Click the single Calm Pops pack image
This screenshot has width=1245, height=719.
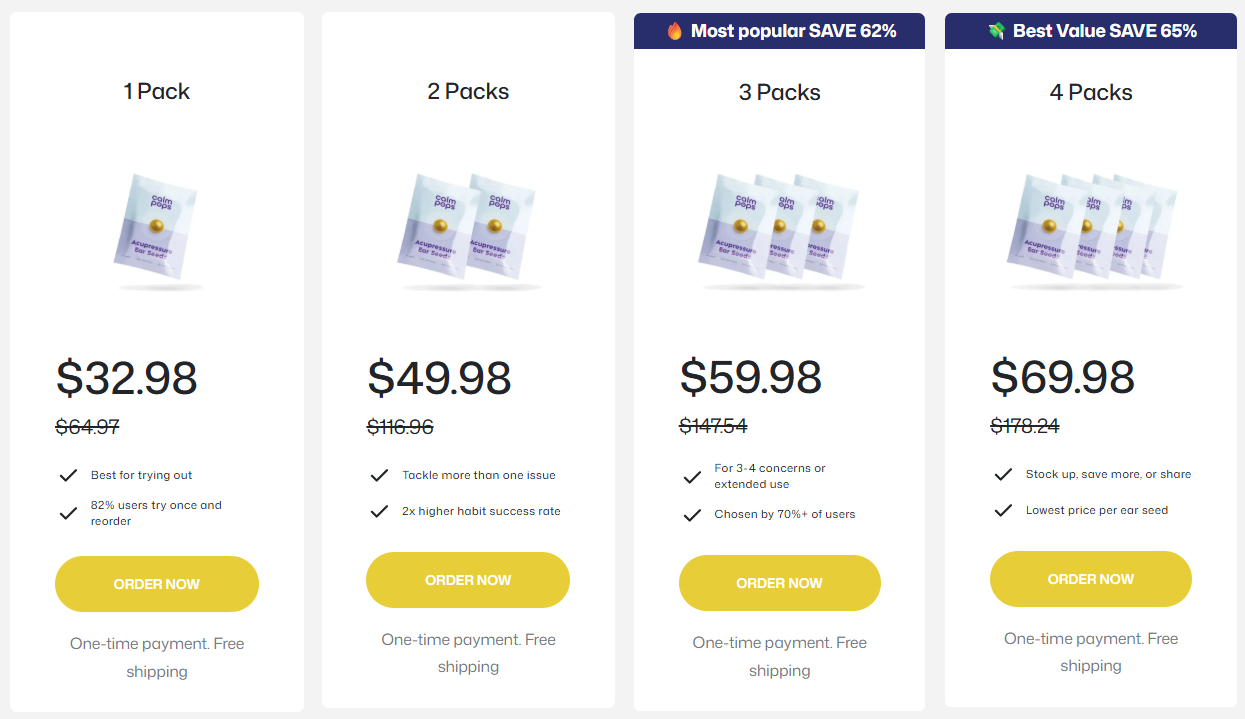tap(157, 228)
